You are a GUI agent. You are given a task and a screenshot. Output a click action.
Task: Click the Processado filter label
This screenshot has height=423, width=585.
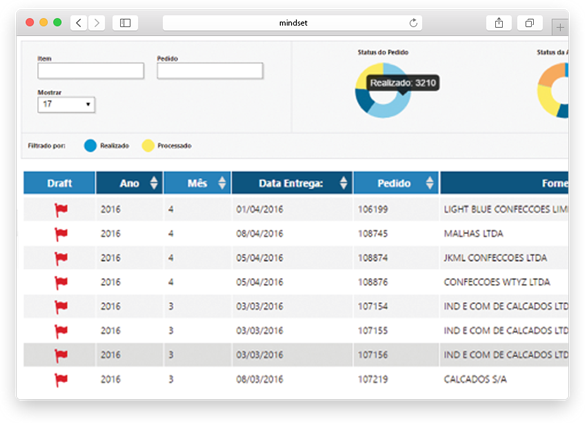[174, 145]
